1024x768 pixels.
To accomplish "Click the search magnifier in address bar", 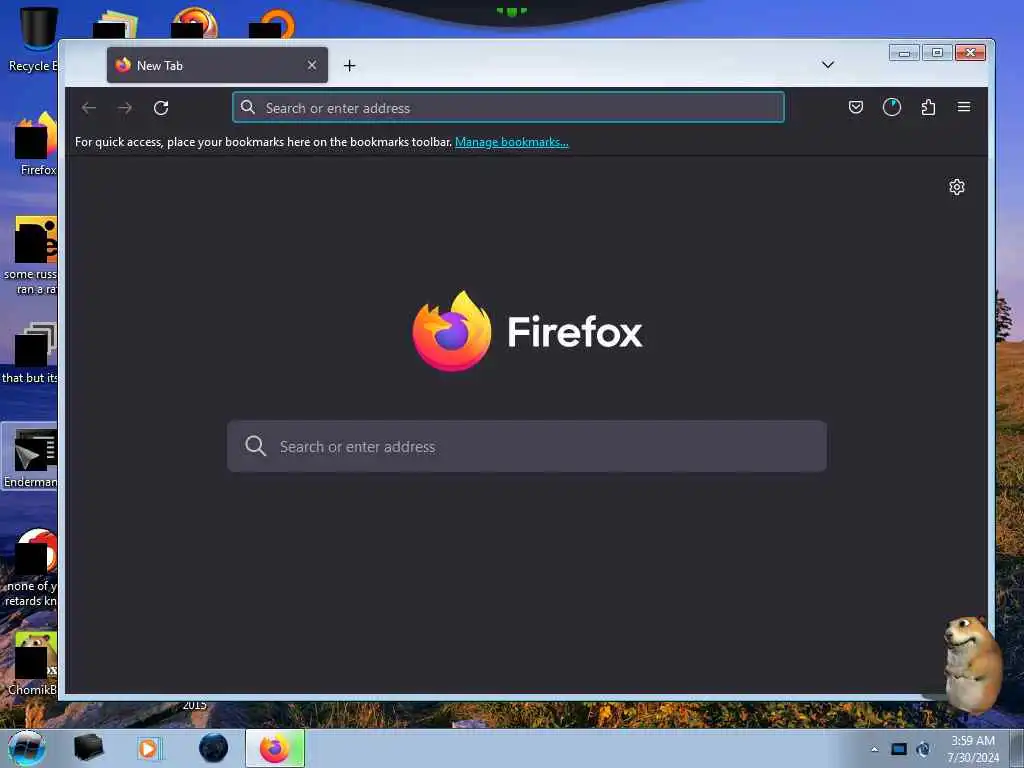I will 248,107.
